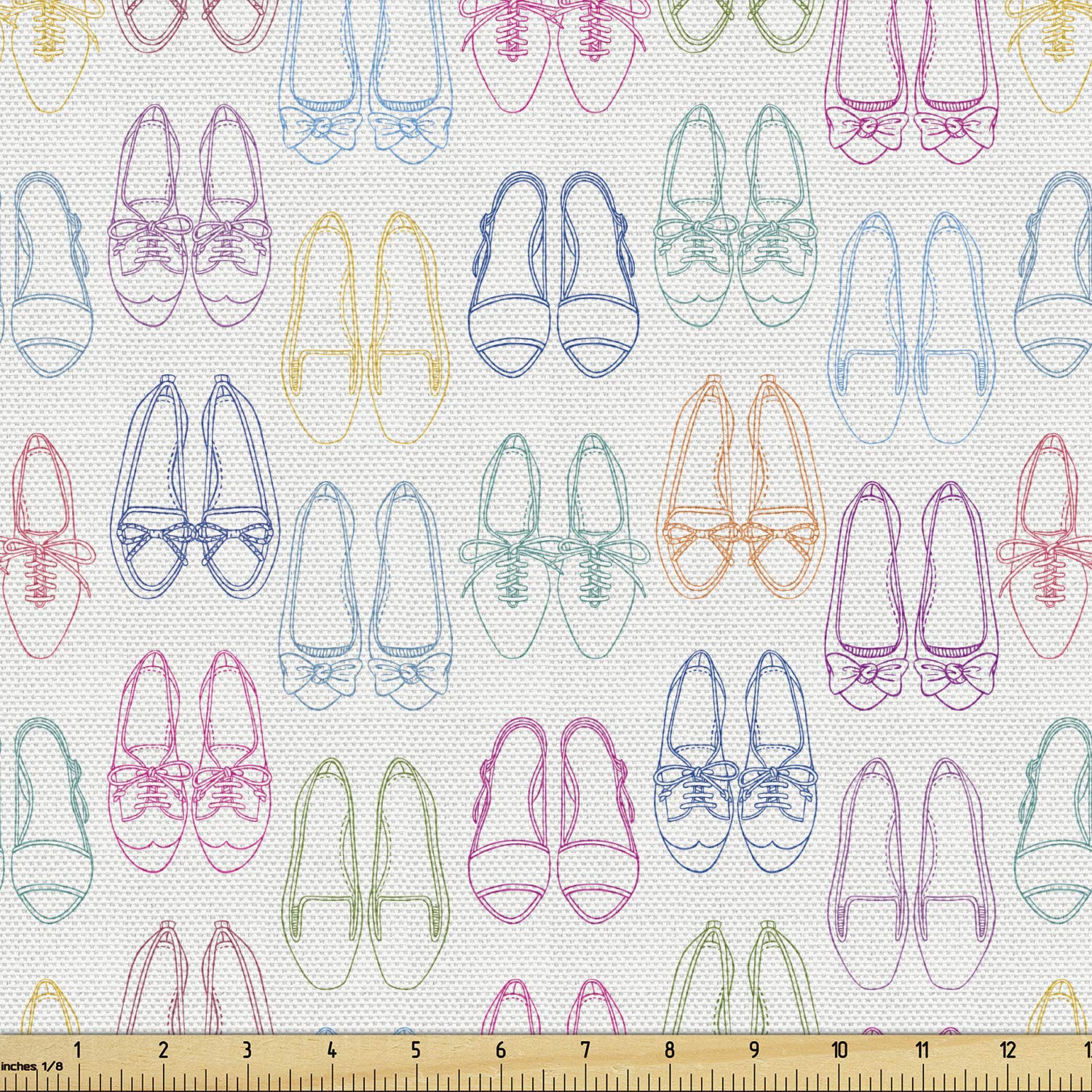Click the number 7 on the ruler

coord(585,1049)
